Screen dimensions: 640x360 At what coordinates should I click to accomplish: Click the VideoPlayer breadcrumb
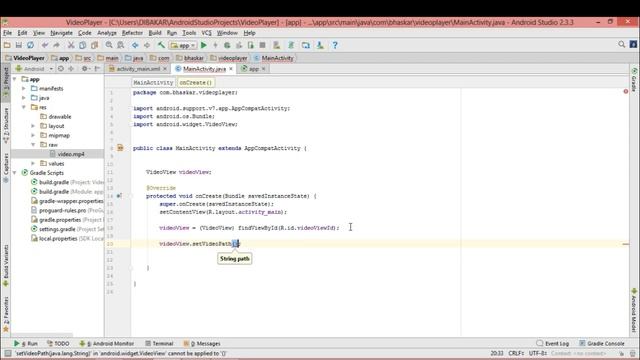25,58
